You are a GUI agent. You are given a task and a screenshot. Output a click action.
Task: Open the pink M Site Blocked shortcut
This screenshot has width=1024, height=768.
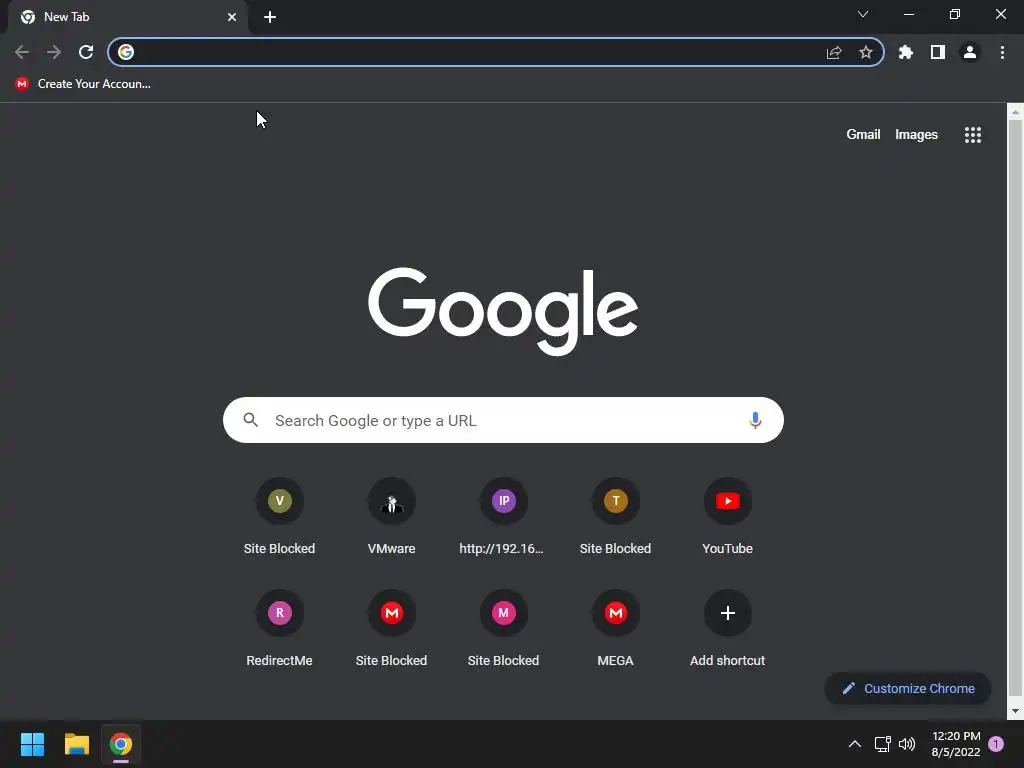(504, 628)
